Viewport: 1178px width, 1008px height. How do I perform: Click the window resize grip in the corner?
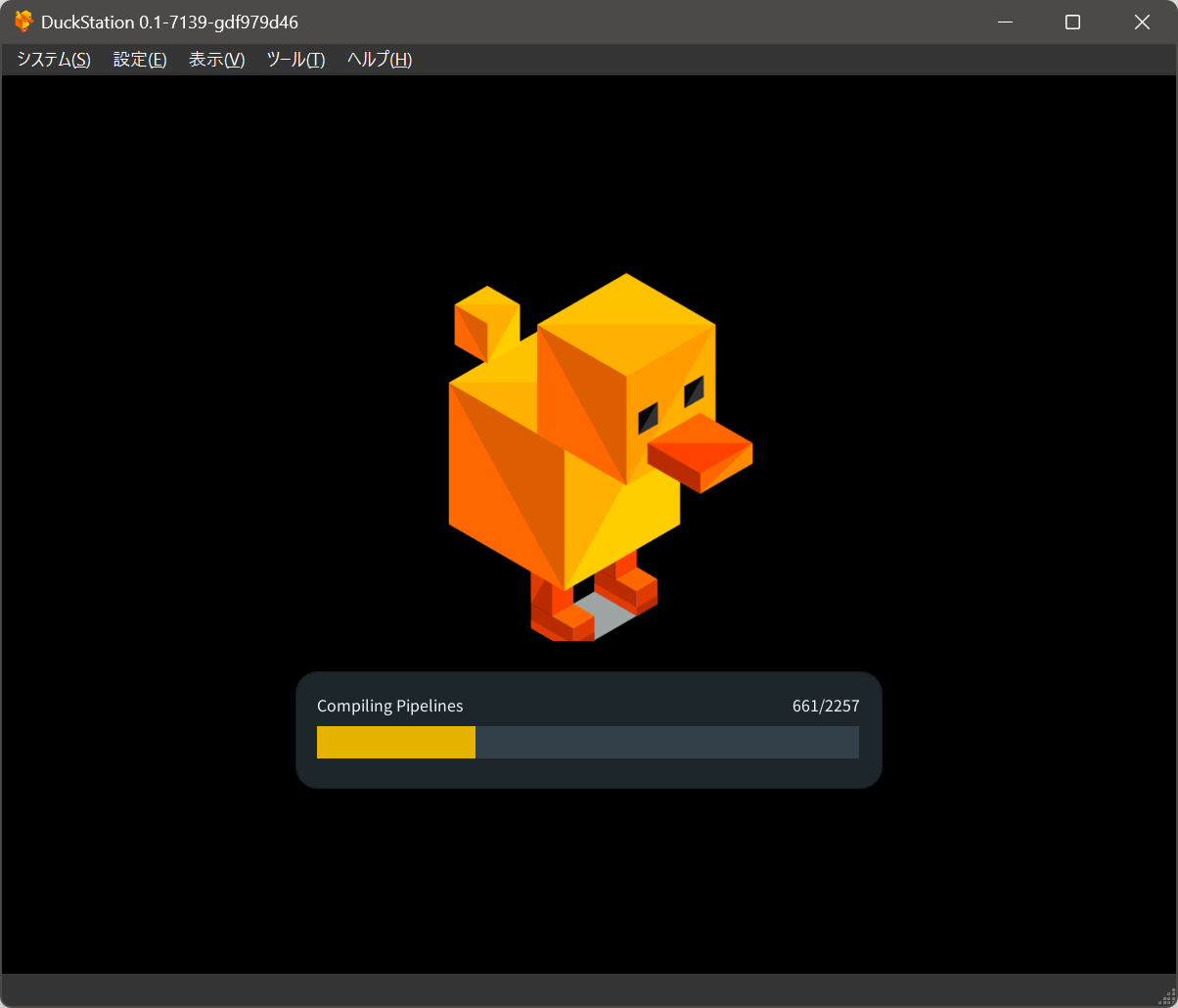coord(1166,996)
